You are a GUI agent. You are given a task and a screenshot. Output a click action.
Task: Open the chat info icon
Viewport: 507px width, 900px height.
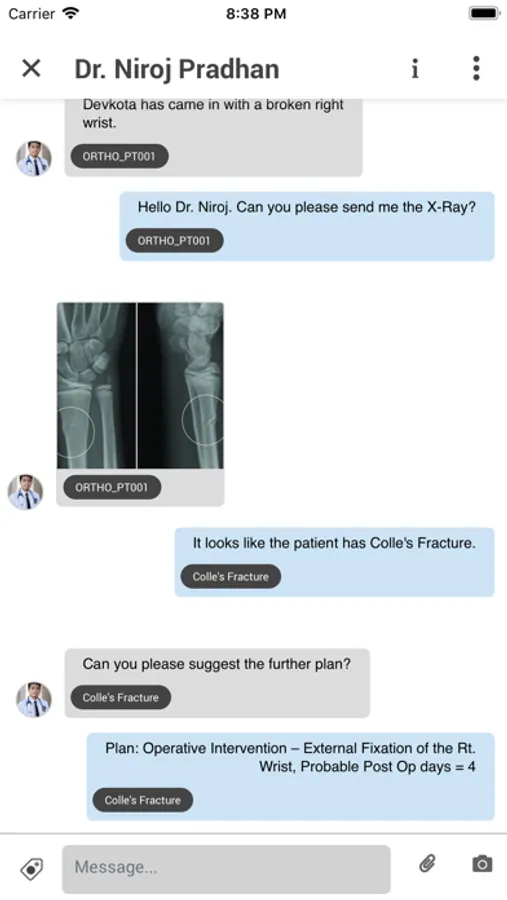click(x=415, y=68)
